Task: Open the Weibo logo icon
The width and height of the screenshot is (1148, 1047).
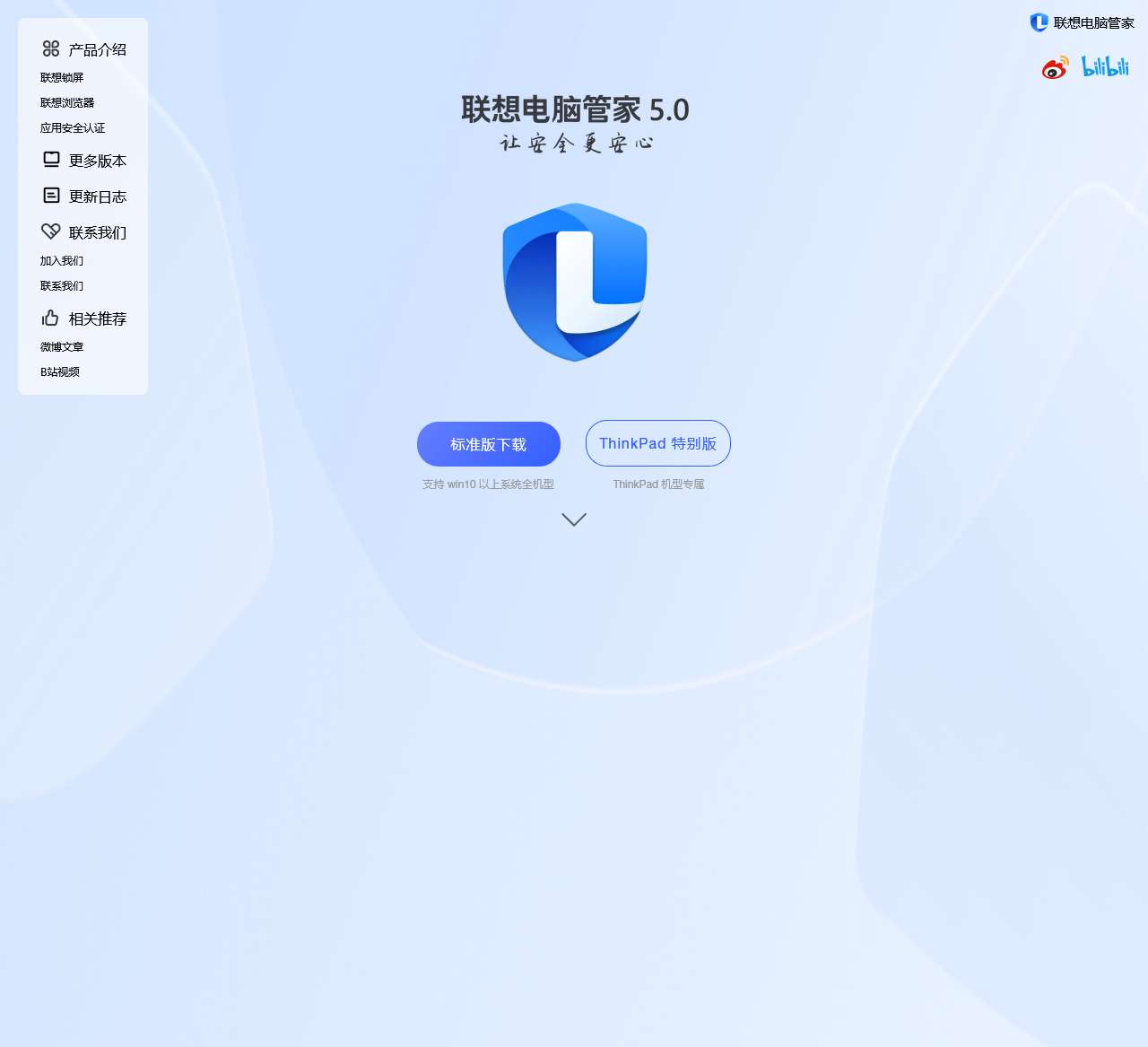Action: click(x=1056, y=67)
